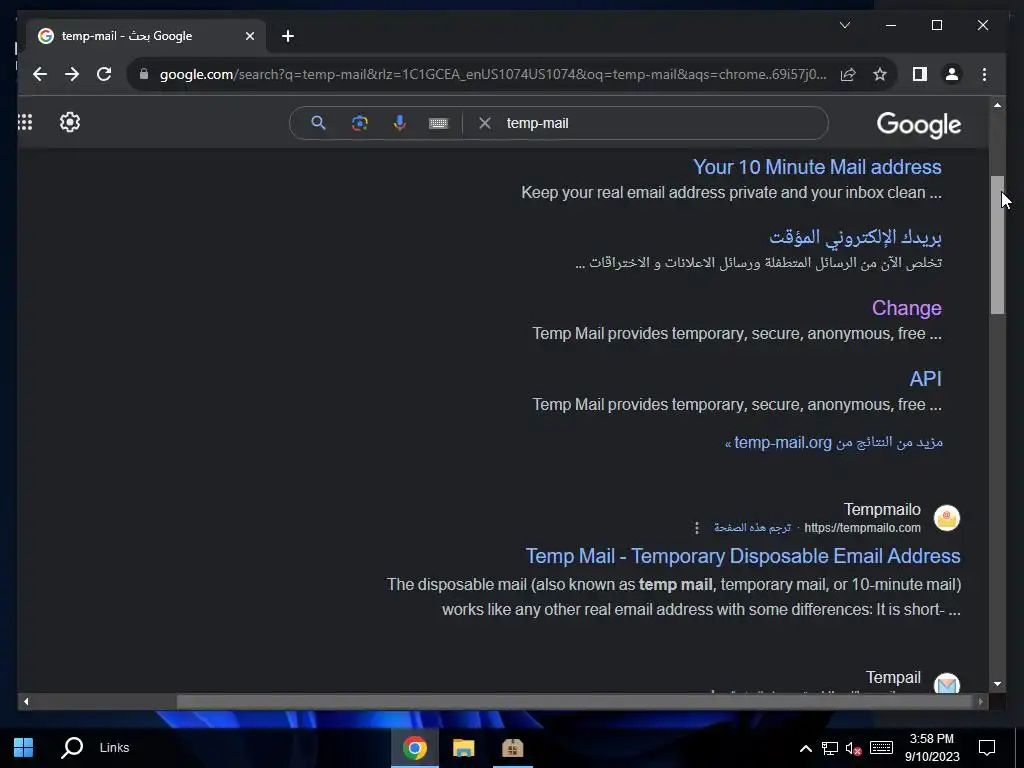
Task: Click the horizontal scrollbar thumb
Action: (575, 702)
